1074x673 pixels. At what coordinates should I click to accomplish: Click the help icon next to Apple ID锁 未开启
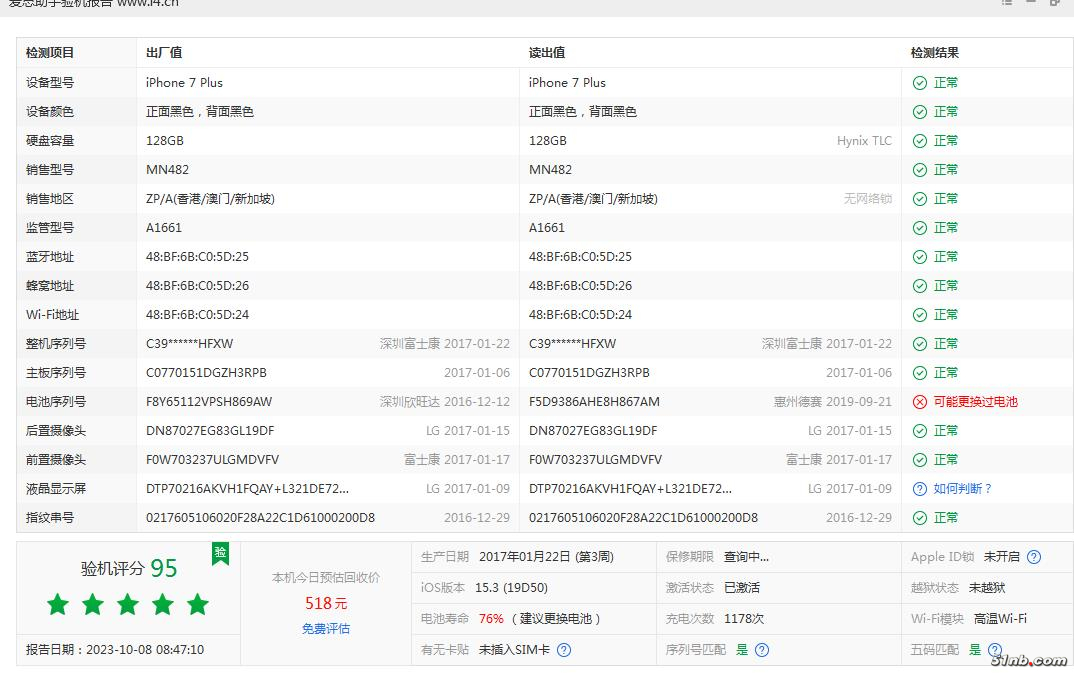1034,557
